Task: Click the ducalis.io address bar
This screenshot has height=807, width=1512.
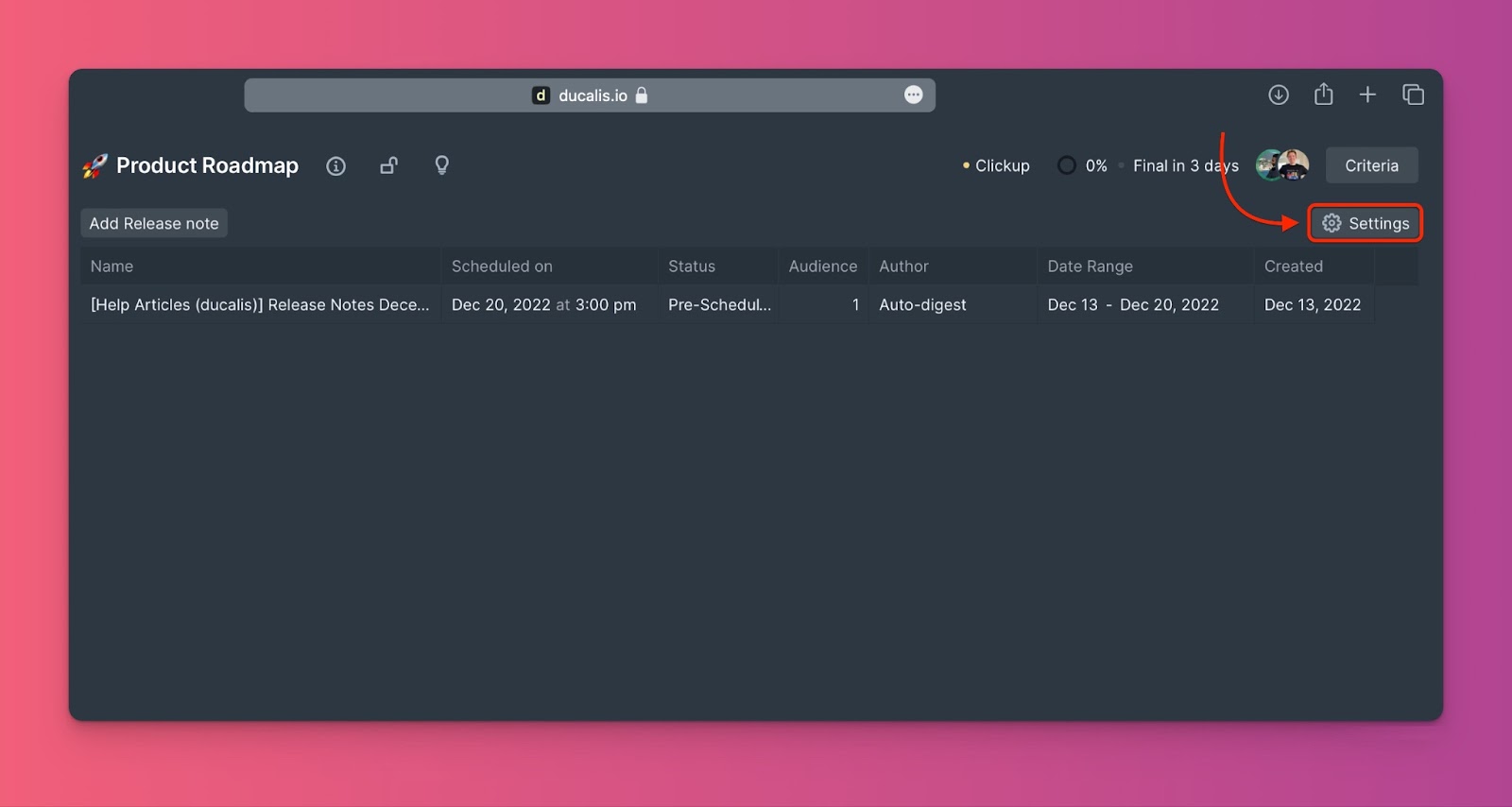Action: [590, 95]
